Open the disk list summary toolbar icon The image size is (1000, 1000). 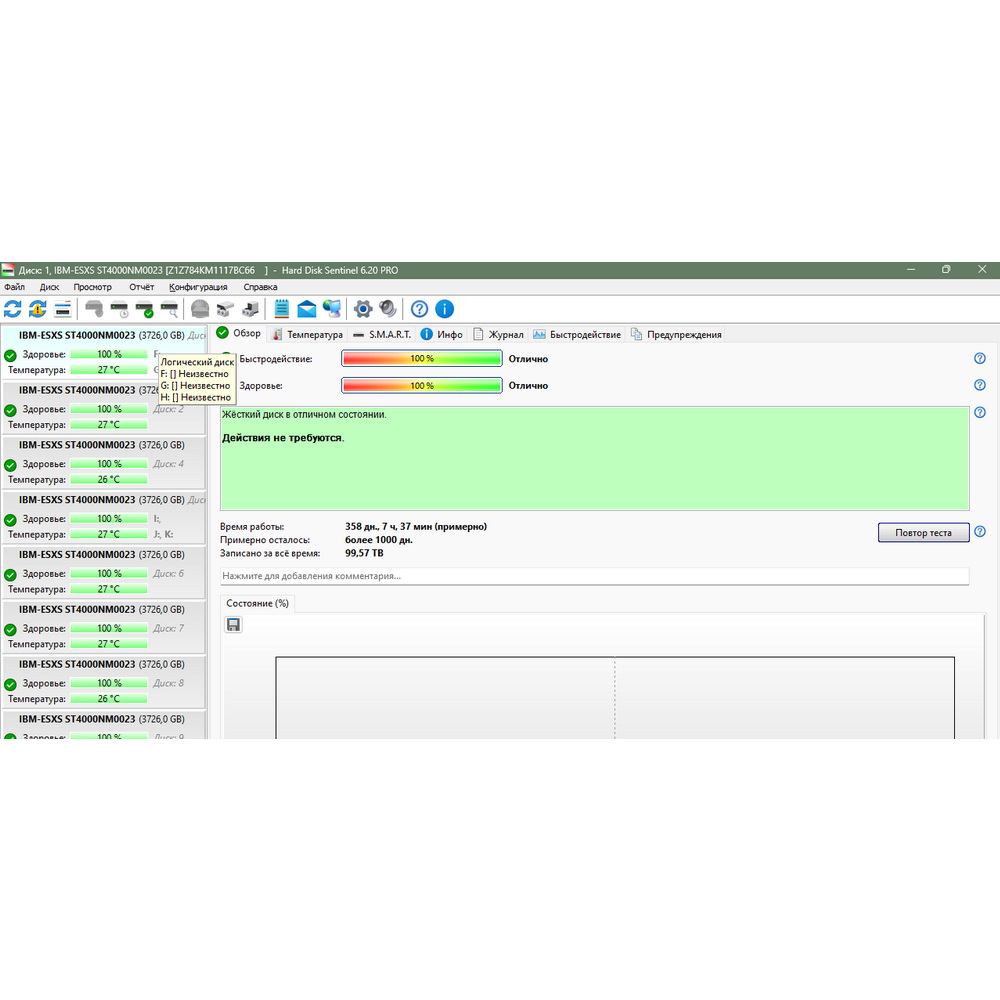tap(62, 309)
